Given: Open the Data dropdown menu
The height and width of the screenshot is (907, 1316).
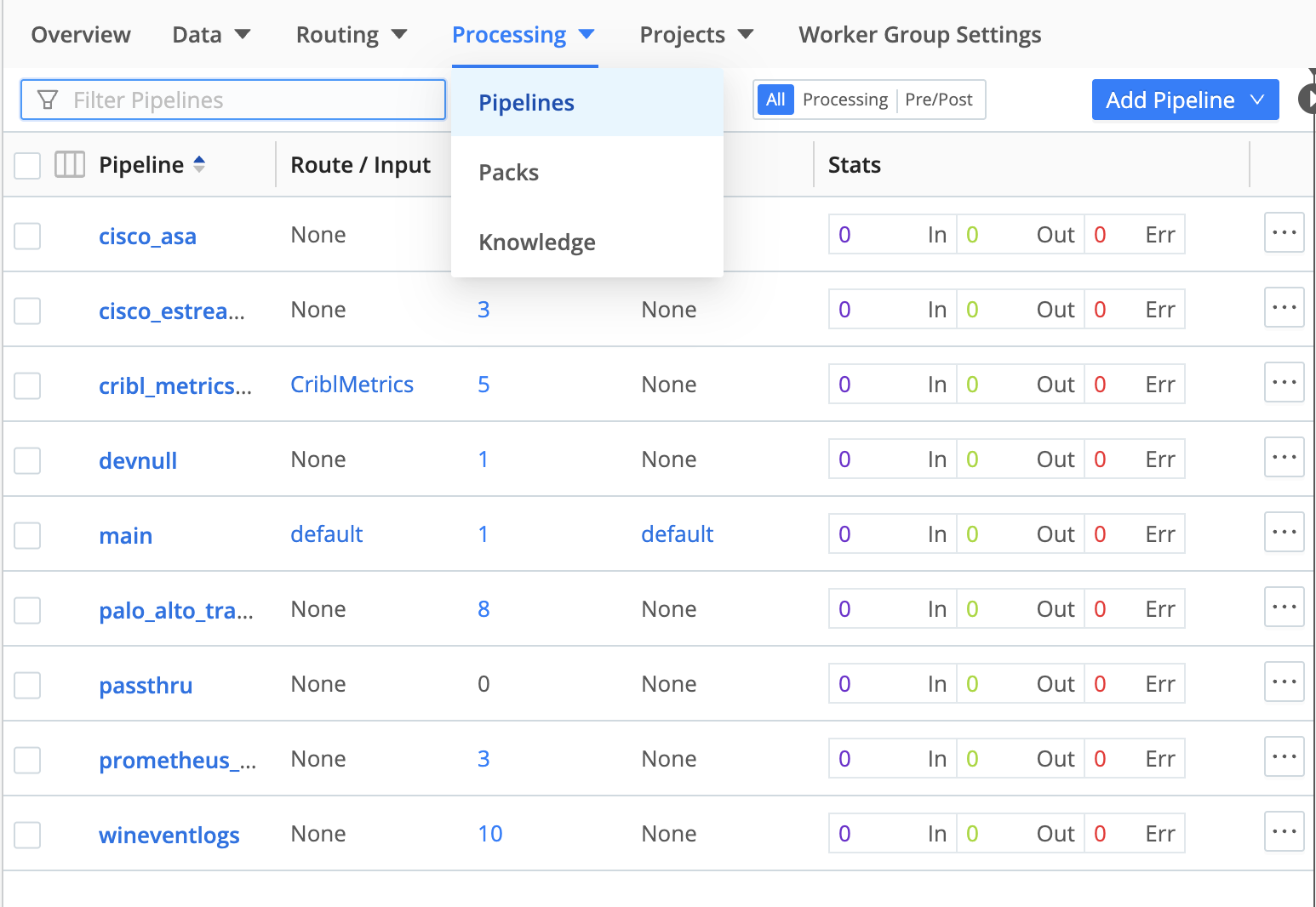Looking at the screenshot, I should 210,34.
